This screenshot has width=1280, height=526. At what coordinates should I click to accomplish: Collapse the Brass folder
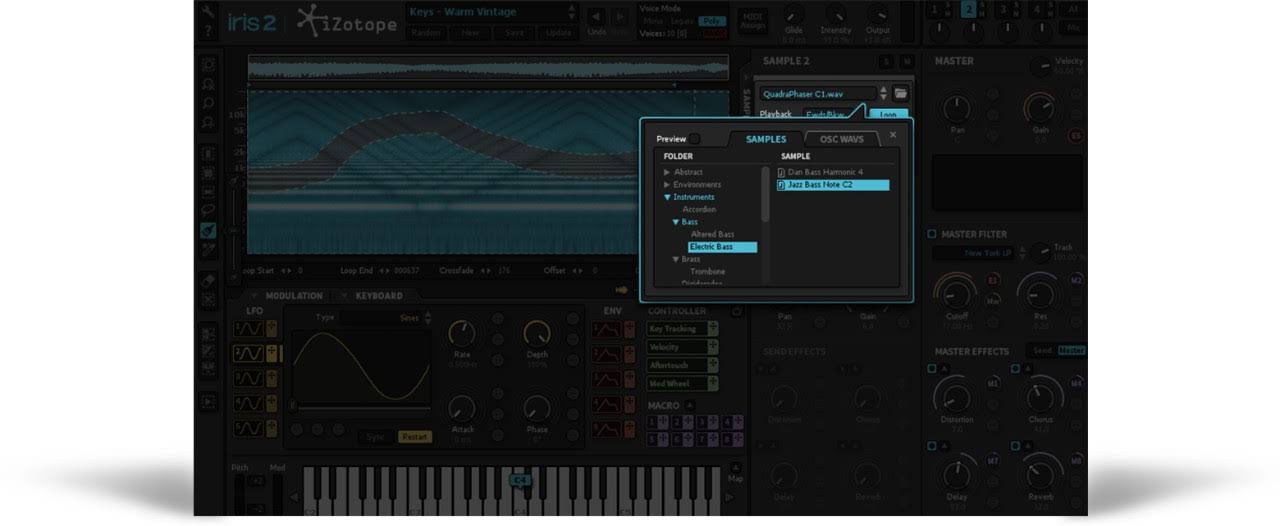(x=677, y=259)
